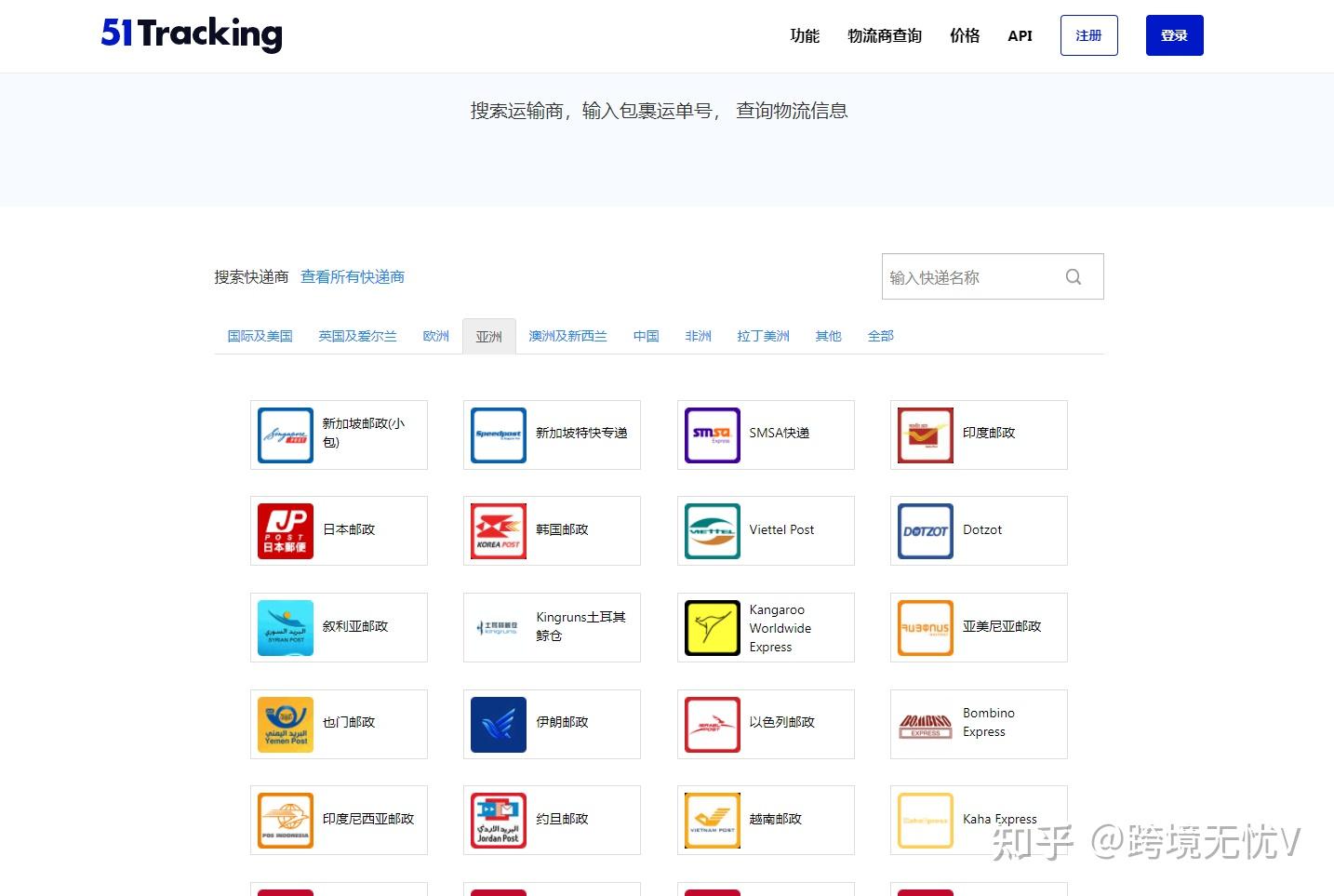This screenshot has height=896, width=1334.
Task: Open the 物流商查询 navigation item
Action: pyautogui.click(x=885, y=35)
